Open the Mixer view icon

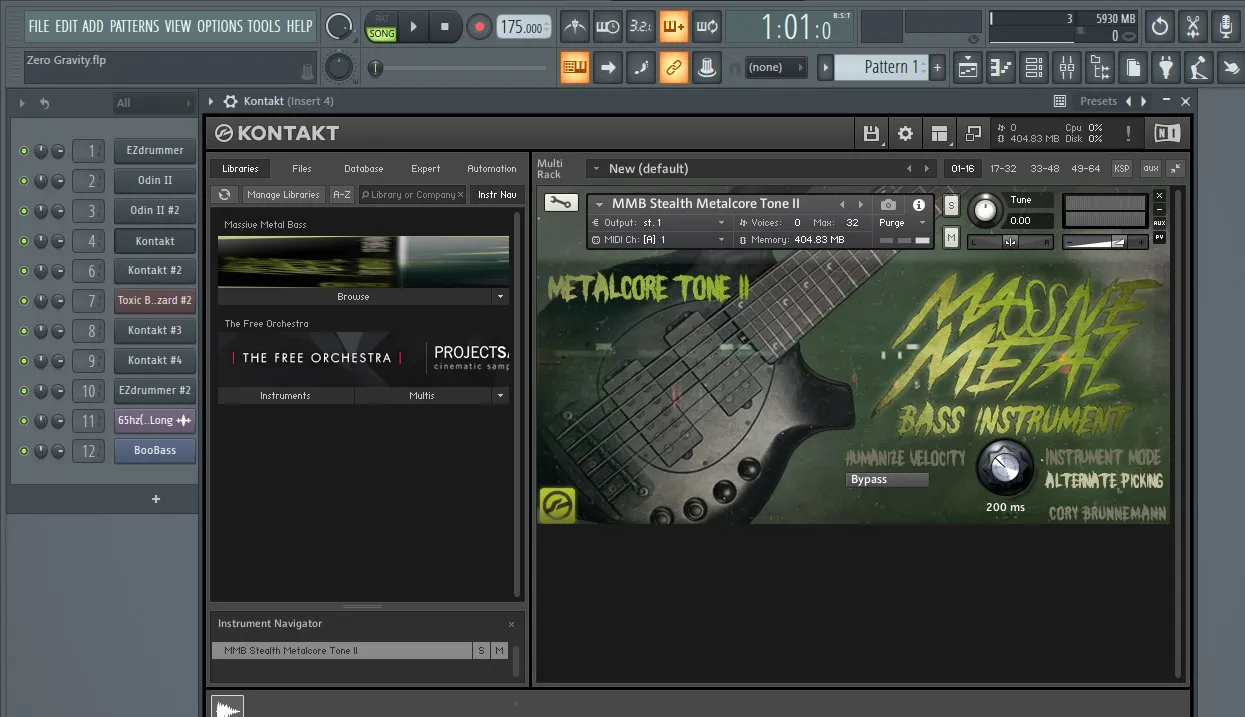coord(1067,68)
